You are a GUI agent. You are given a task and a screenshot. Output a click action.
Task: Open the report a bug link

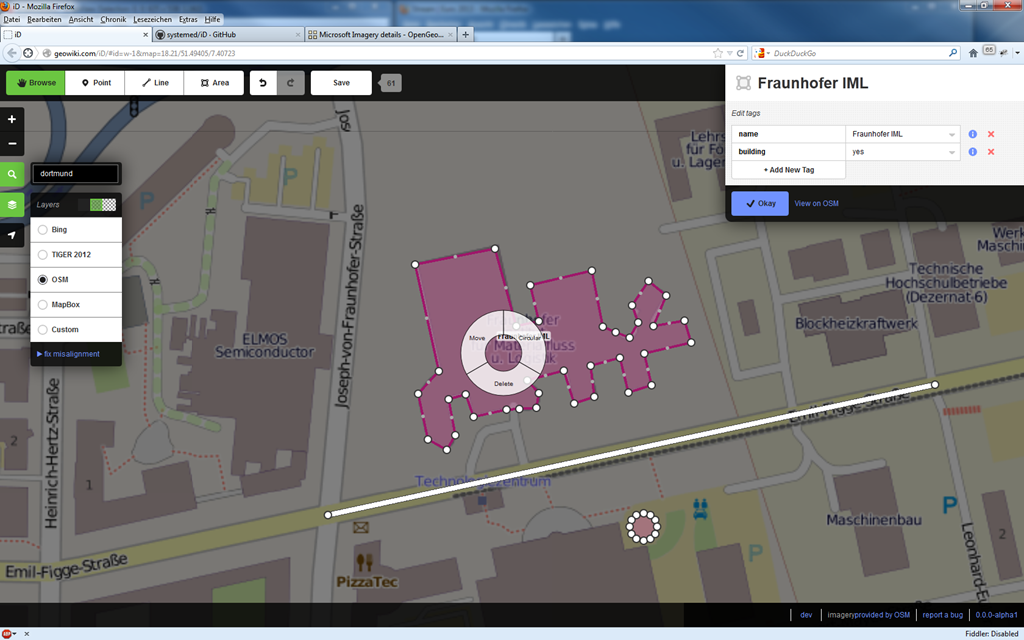click(x=942, y=615)
